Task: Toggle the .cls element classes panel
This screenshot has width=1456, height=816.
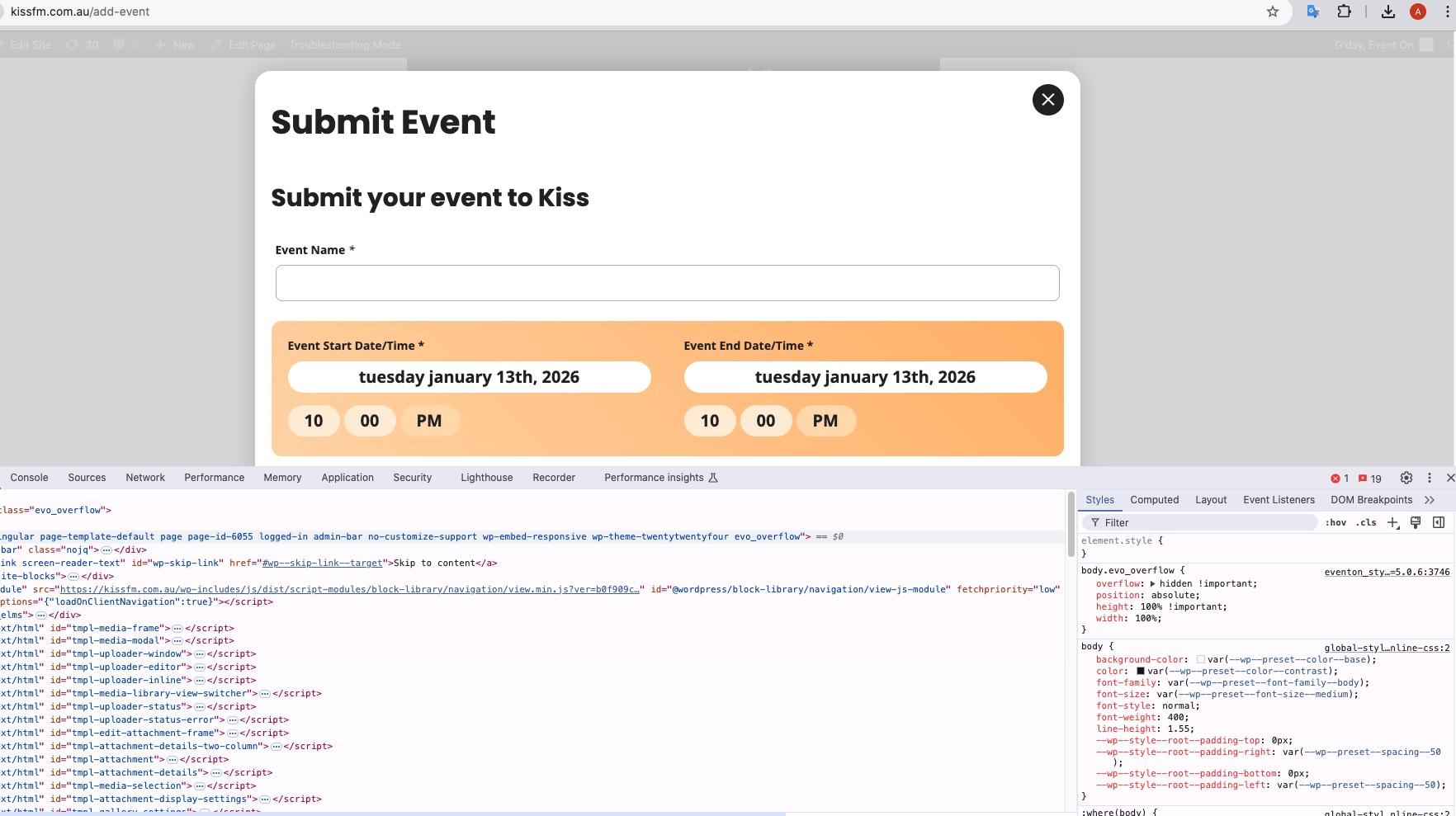Action: [x=1366, y=522]
